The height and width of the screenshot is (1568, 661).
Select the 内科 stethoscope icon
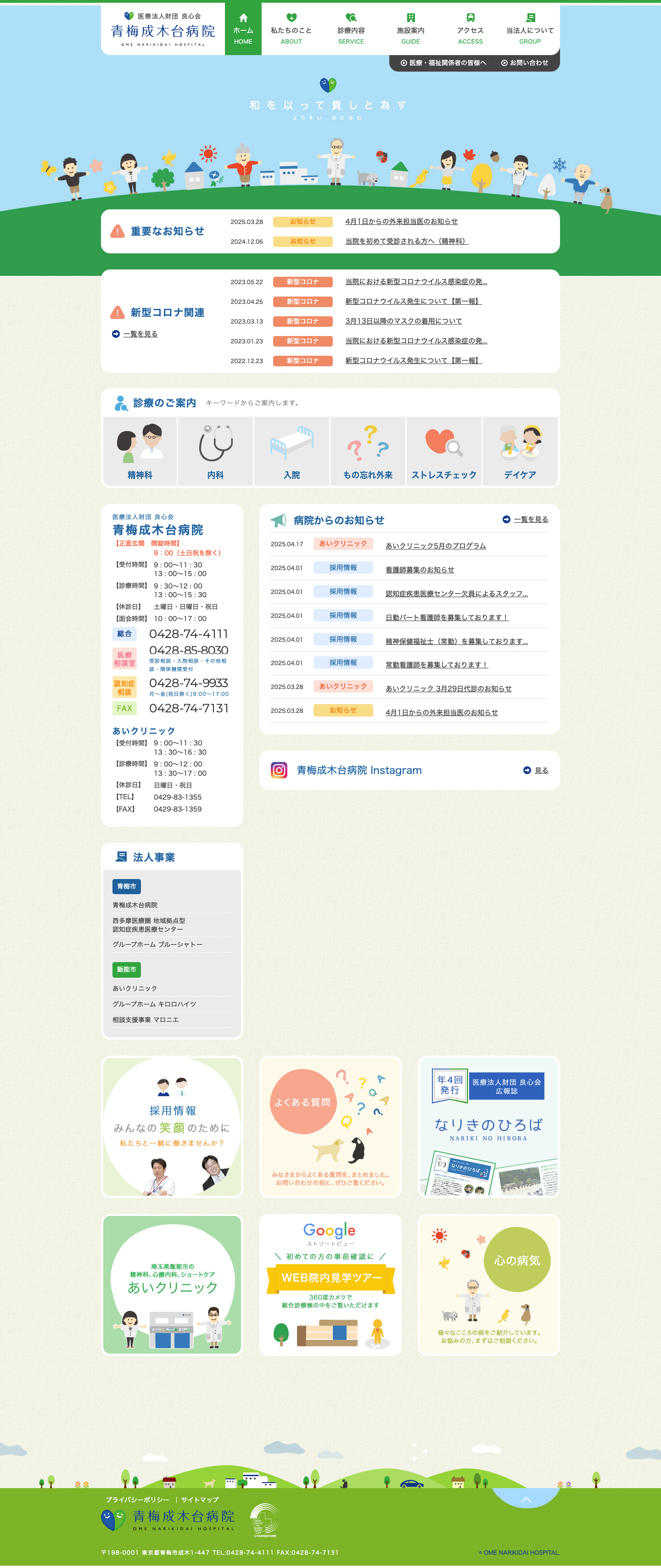pos(215,451)
